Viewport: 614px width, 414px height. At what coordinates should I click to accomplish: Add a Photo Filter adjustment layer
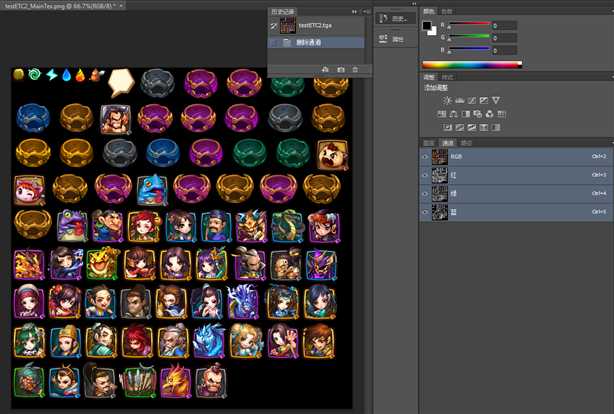click(x=477, y=114)
